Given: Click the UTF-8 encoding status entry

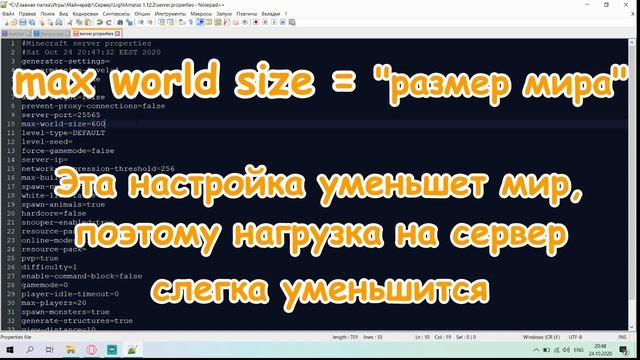Looking at the screenshot, I should (x=575, y=337).
